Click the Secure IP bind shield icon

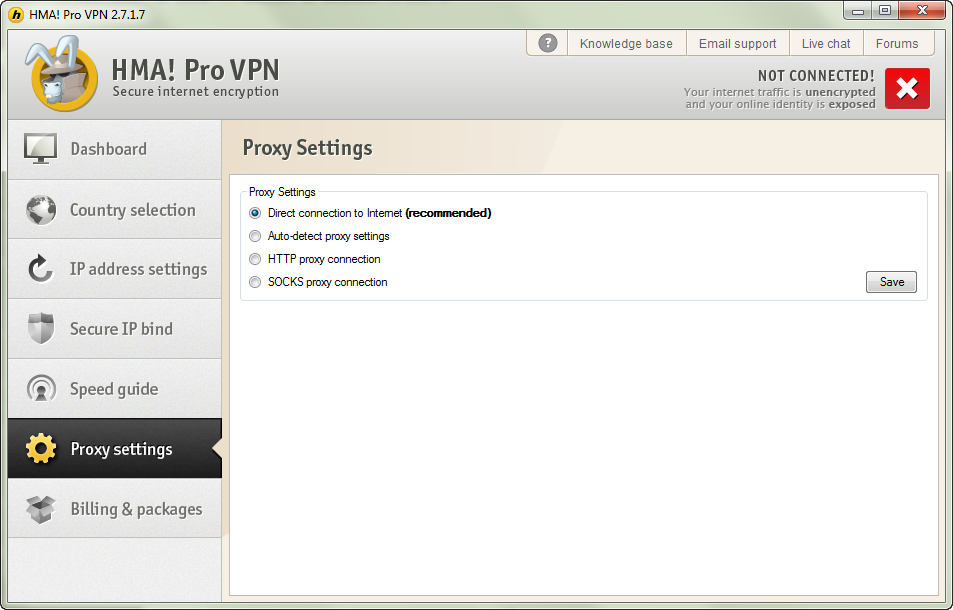coord(41,329)
